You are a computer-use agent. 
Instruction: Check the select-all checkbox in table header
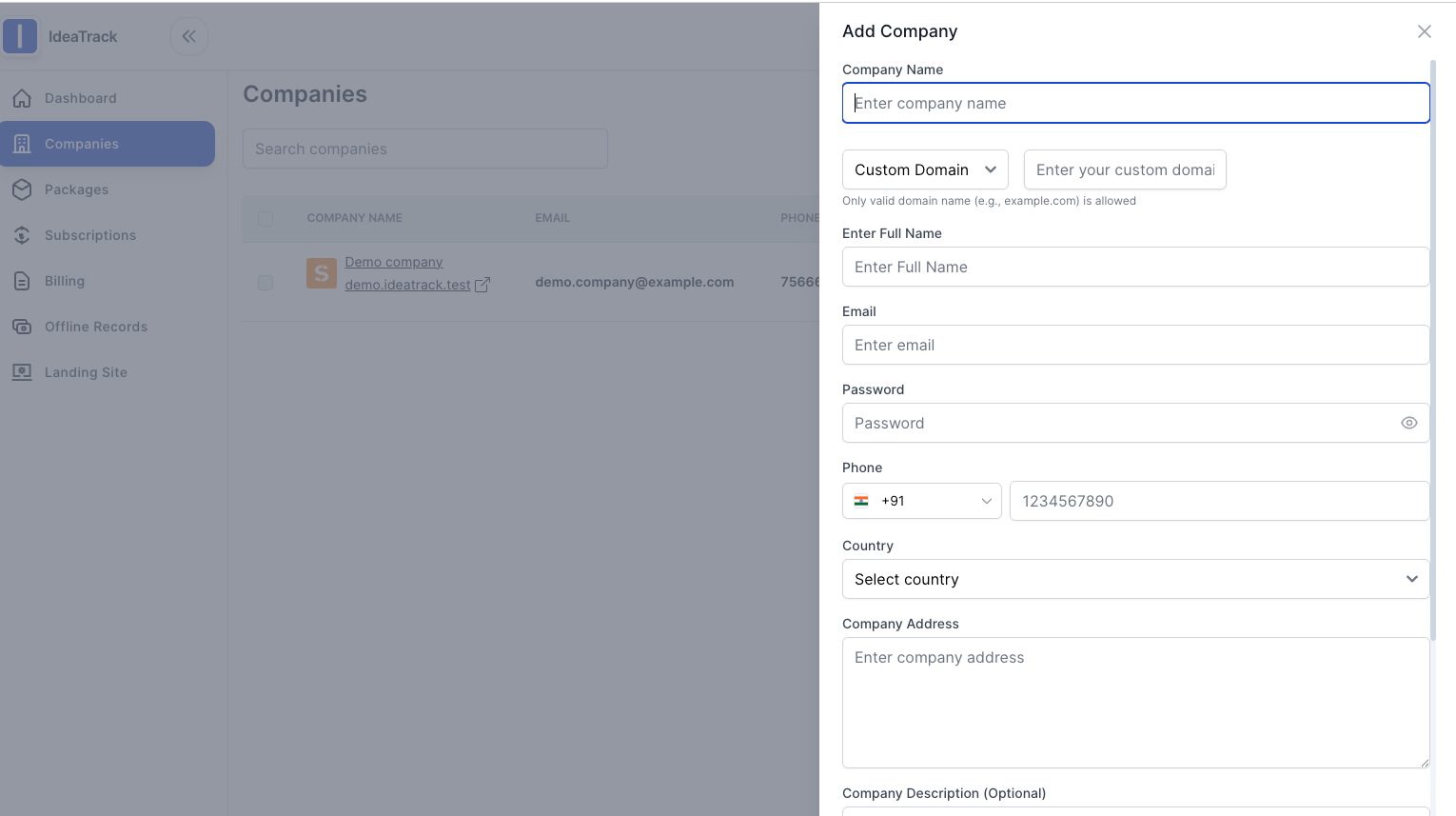click(266, 218)
